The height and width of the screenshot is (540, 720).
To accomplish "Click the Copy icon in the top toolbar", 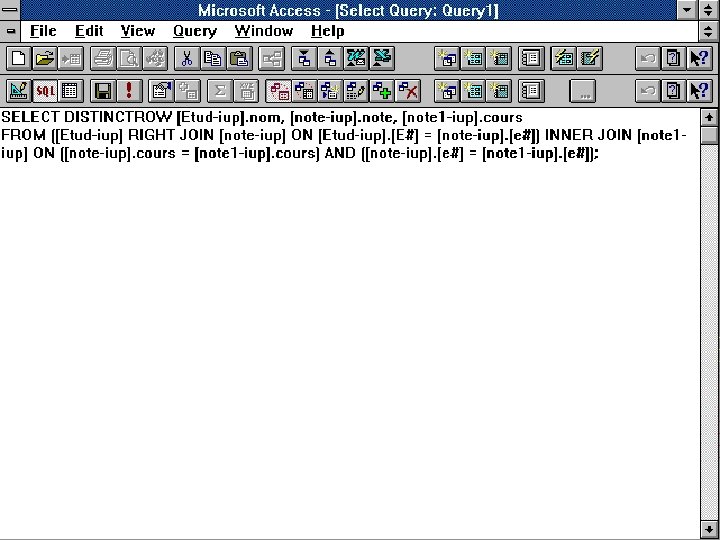I will click(213, 58).
